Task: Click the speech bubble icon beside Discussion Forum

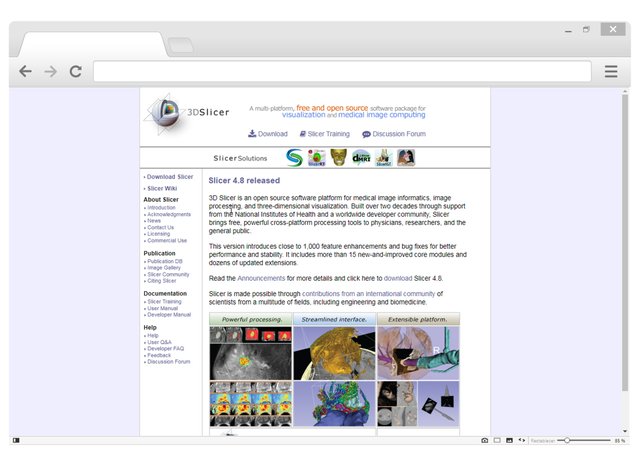Action: pyautogui.click(x=367, y=134)
